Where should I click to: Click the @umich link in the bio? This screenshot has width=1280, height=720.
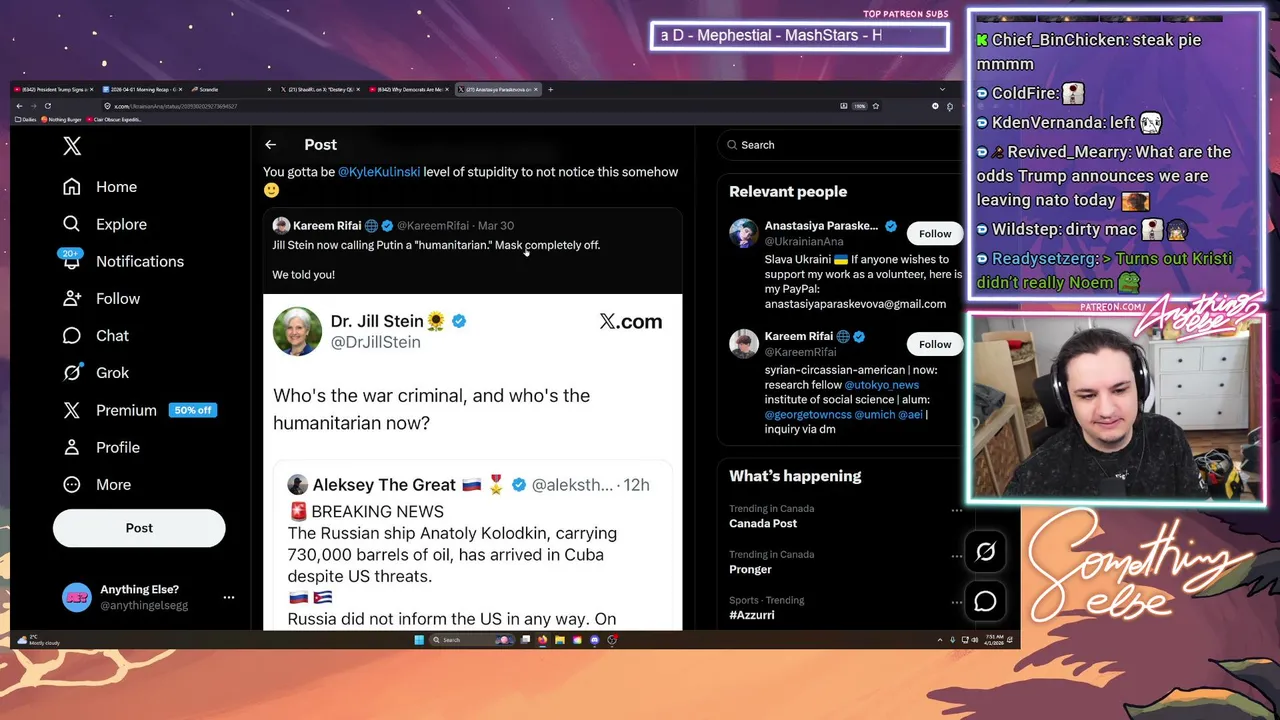pos(874,414)
